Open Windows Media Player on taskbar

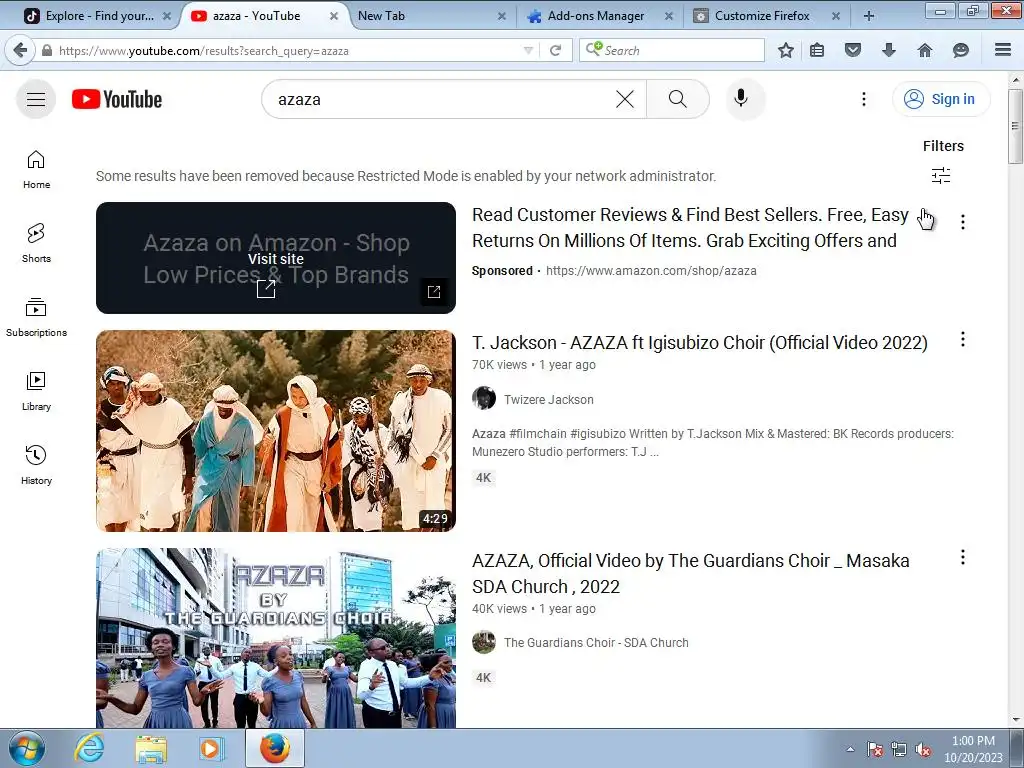point(211,748)
